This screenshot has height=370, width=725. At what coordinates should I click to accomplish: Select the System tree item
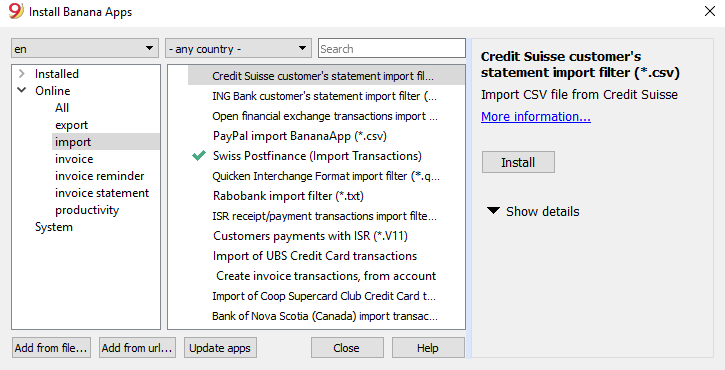(x=54, y=227)
